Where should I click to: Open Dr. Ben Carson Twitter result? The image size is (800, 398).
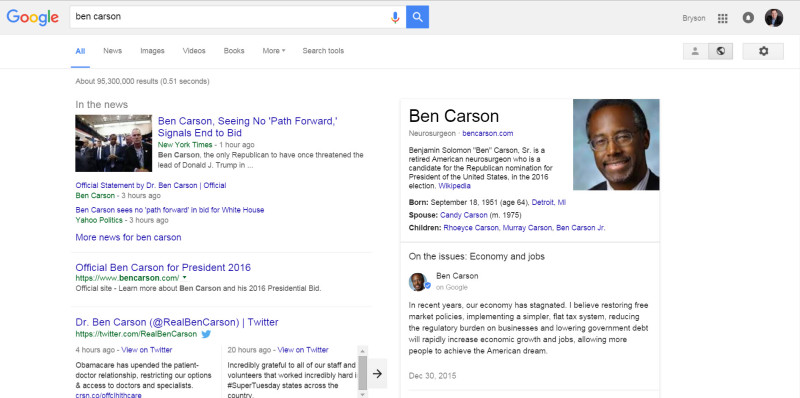(x=177, y=322)
